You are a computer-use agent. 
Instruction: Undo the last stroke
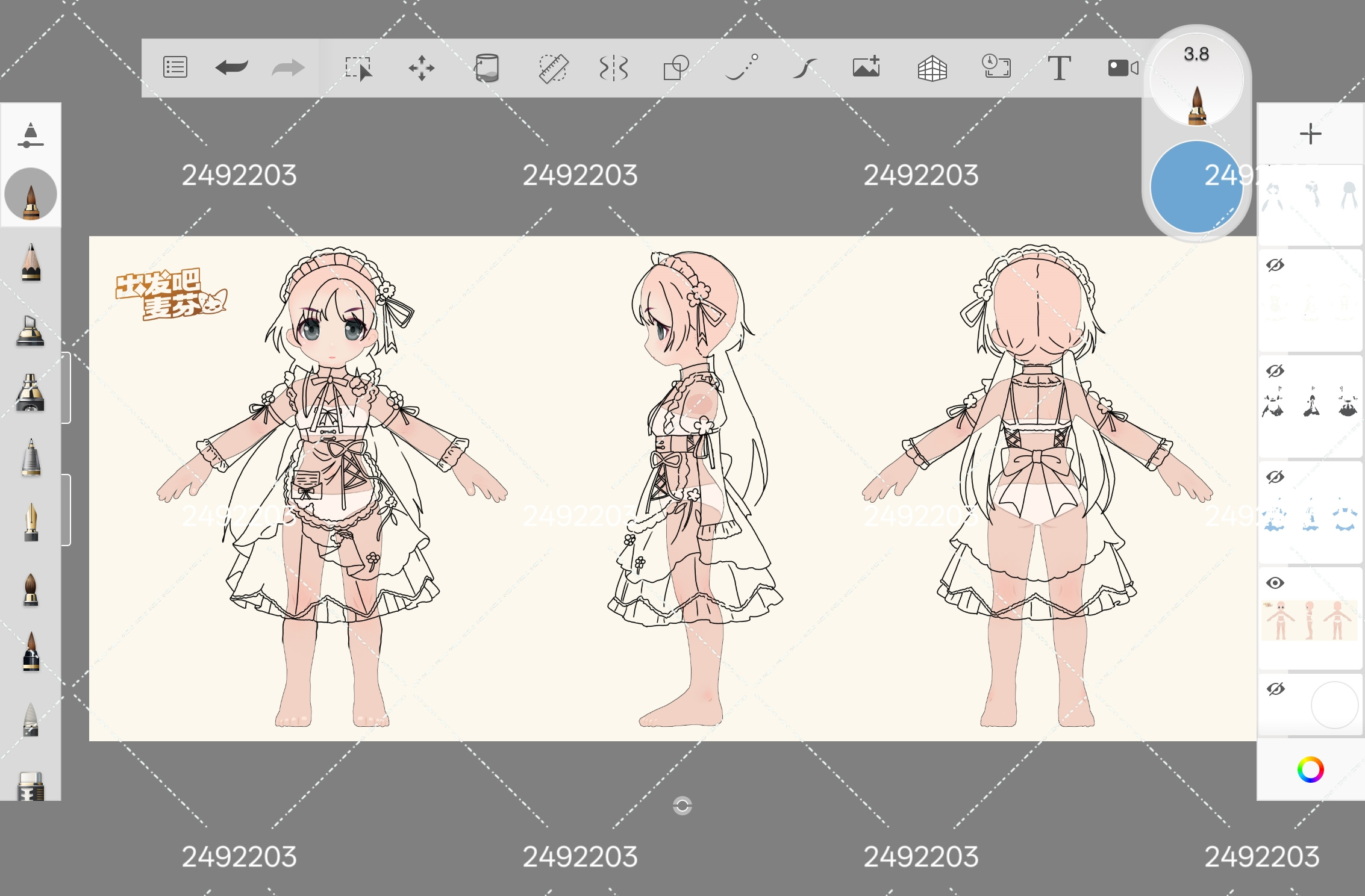(x=231, y=67)
